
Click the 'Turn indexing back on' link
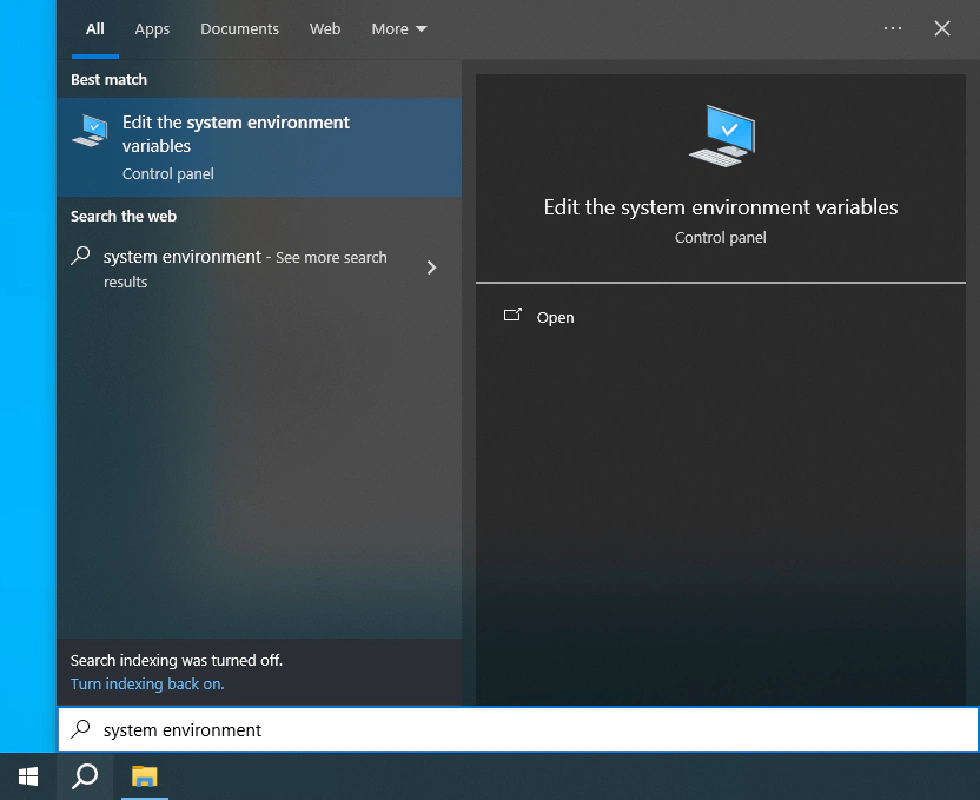(147, 684)
